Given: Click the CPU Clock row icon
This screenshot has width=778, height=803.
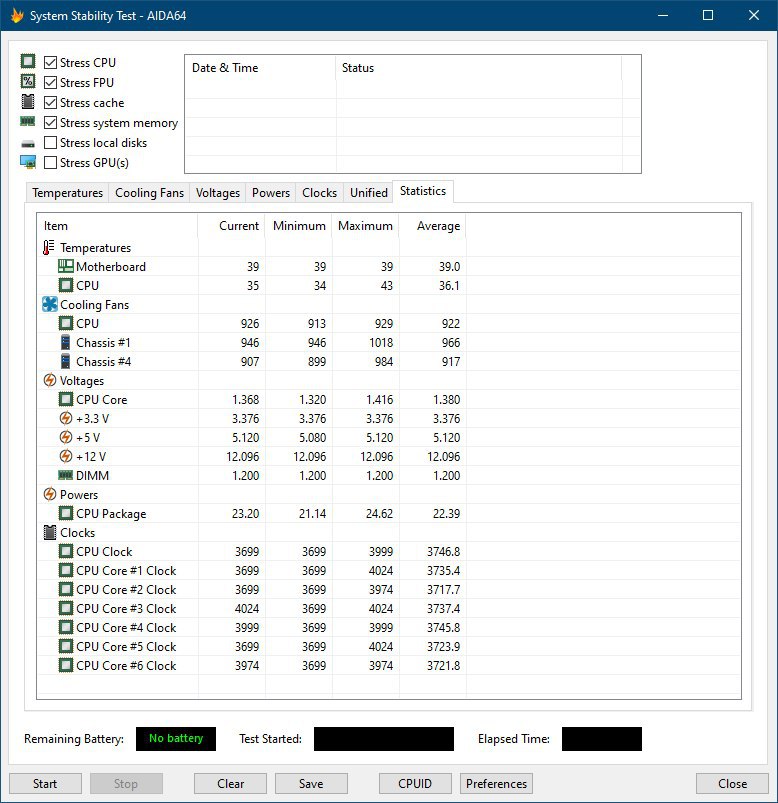Looking at the screenshot, I should (x=66, y=551).
